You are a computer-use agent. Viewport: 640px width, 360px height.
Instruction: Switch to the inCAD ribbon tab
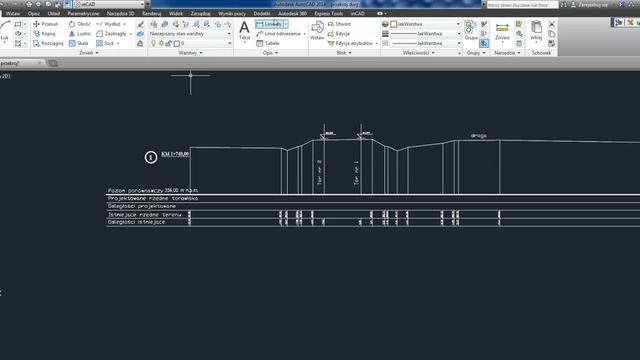pos(358,13)
